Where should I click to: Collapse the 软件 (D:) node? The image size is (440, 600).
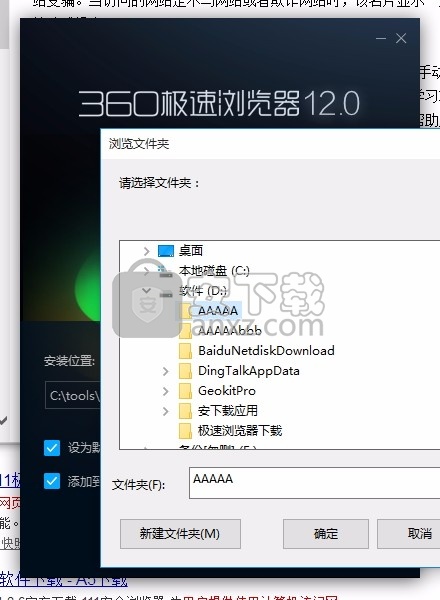pos(146,291)
